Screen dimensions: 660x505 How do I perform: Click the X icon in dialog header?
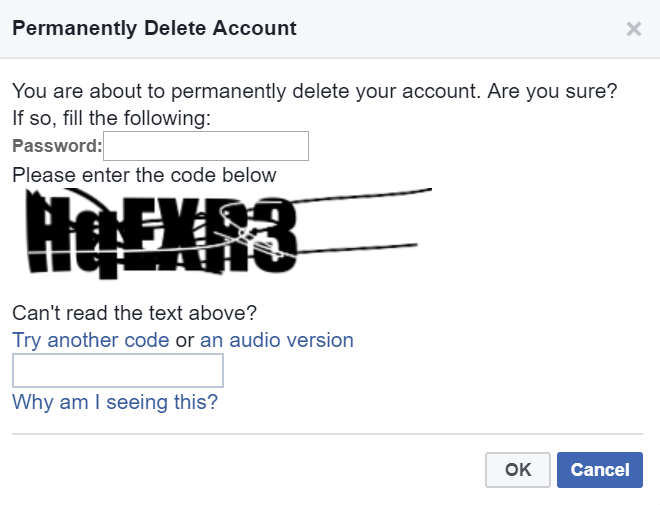[633, 29]
